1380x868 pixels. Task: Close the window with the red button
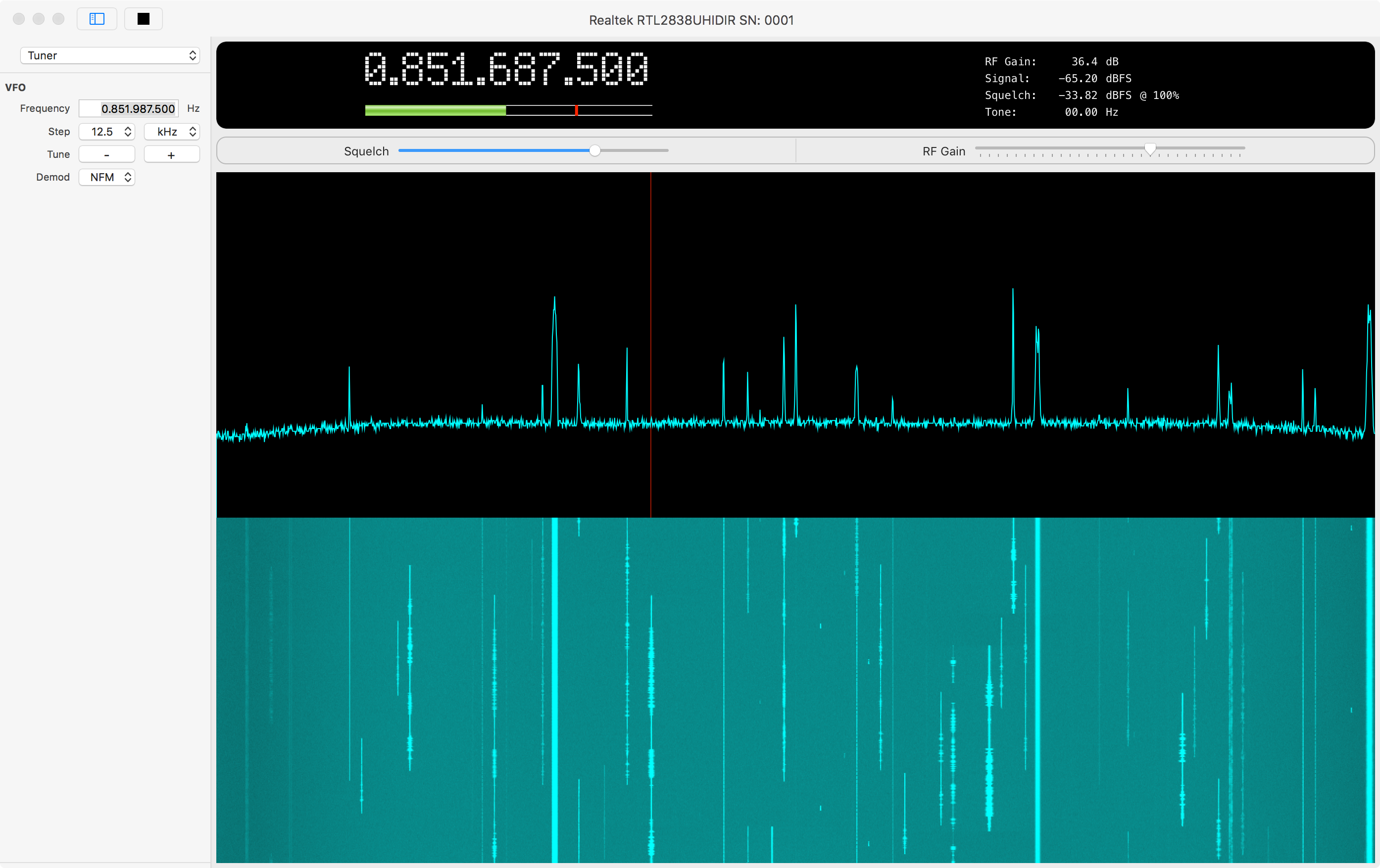(19, 19)
